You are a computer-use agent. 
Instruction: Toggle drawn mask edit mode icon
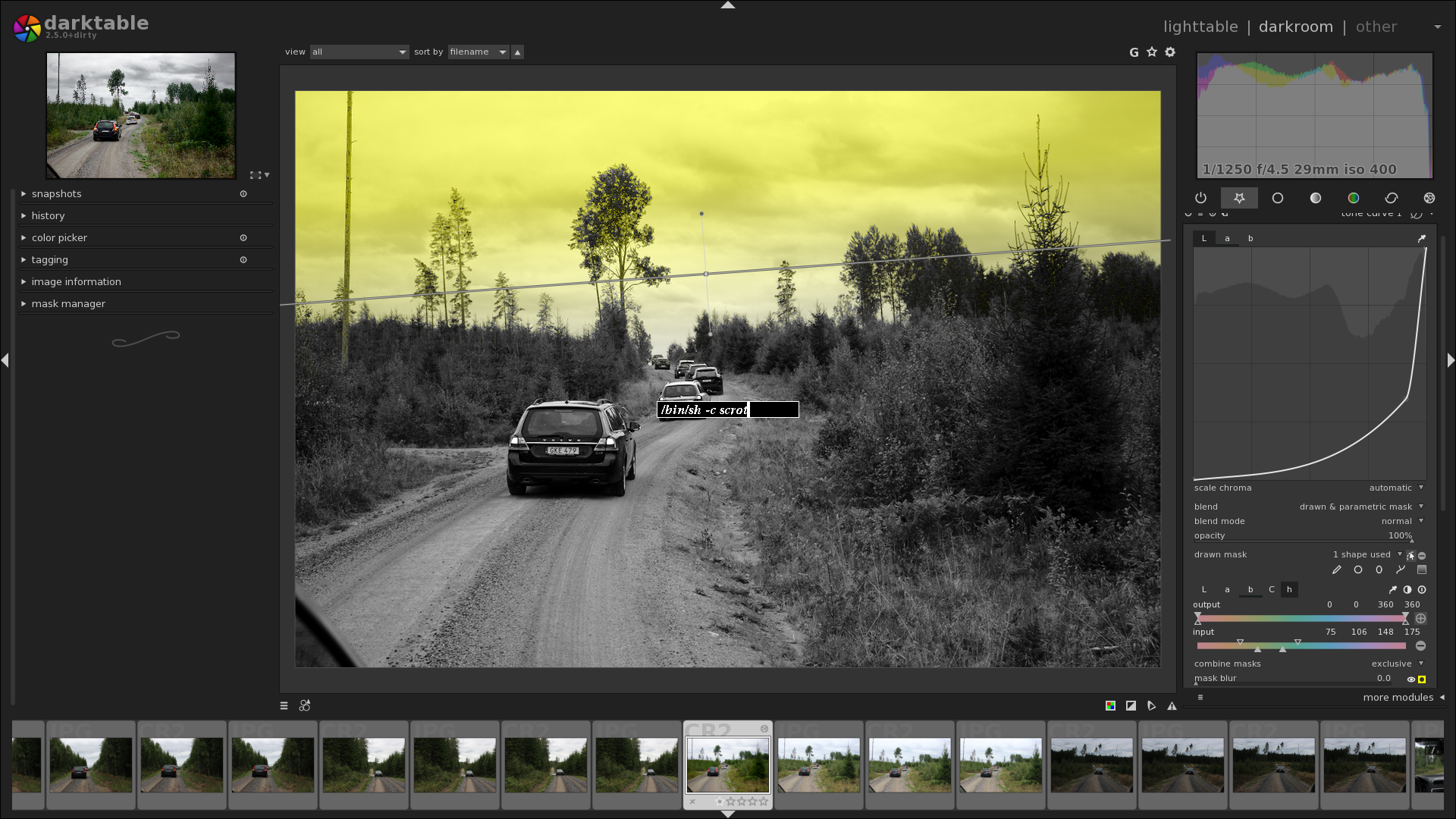click(1410, 555)
